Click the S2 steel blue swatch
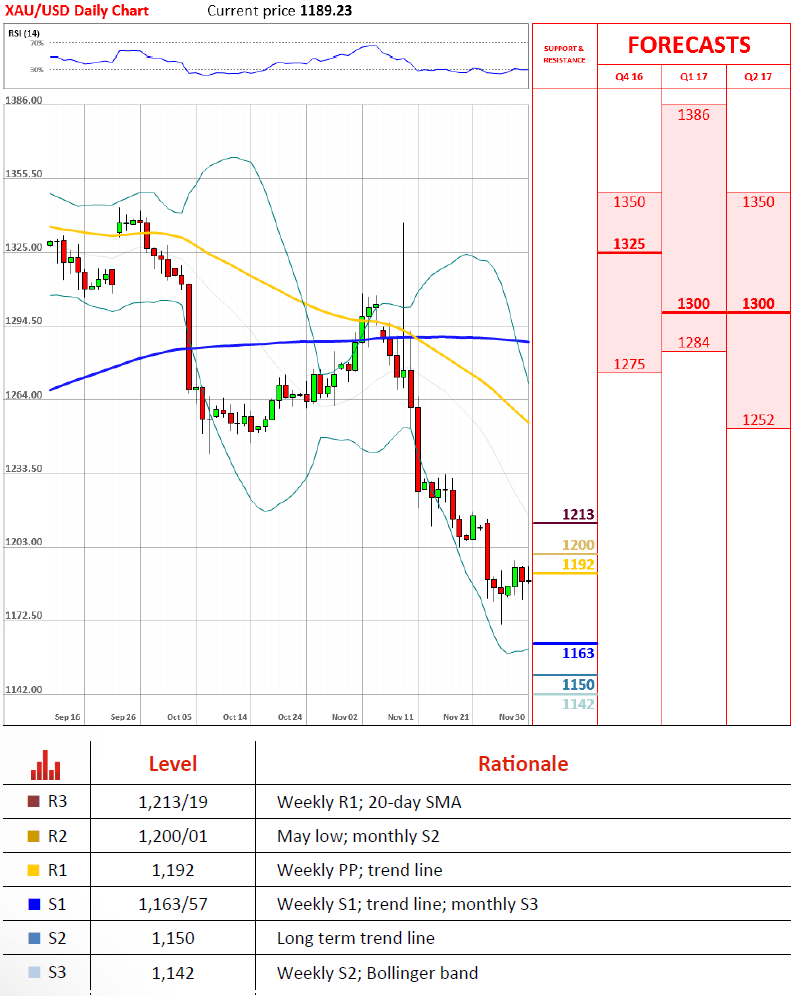This screenshot has width=799, height=996. (x=34, y=938)
